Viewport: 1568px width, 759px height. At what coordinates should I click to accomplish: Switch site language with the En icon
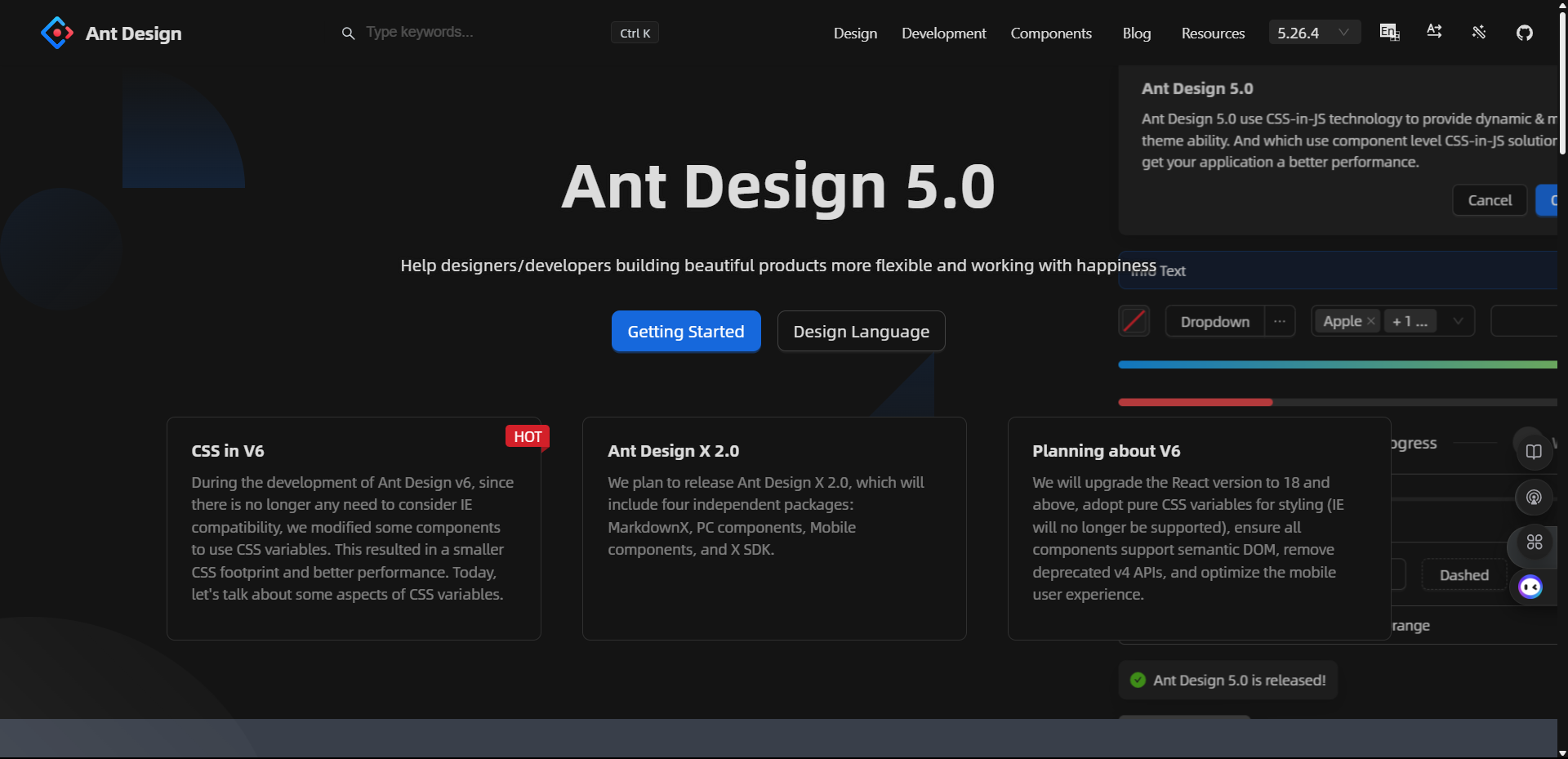1388,32
